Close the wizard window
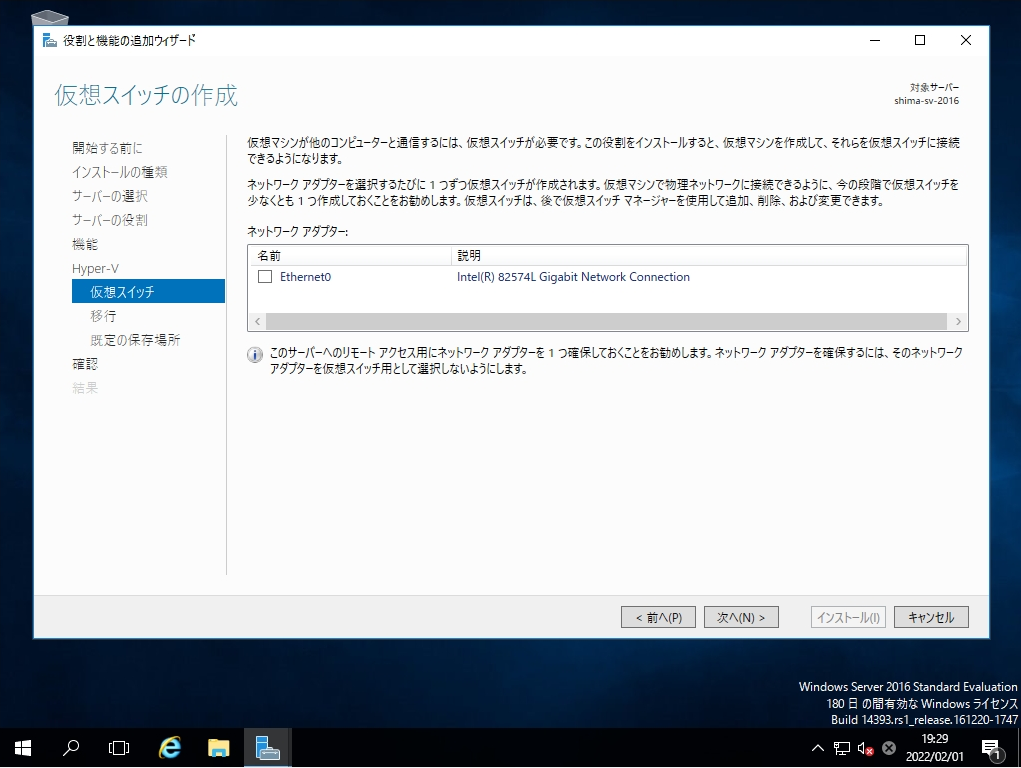This screenshot has height=768, width=1021. tap(966, 40)
